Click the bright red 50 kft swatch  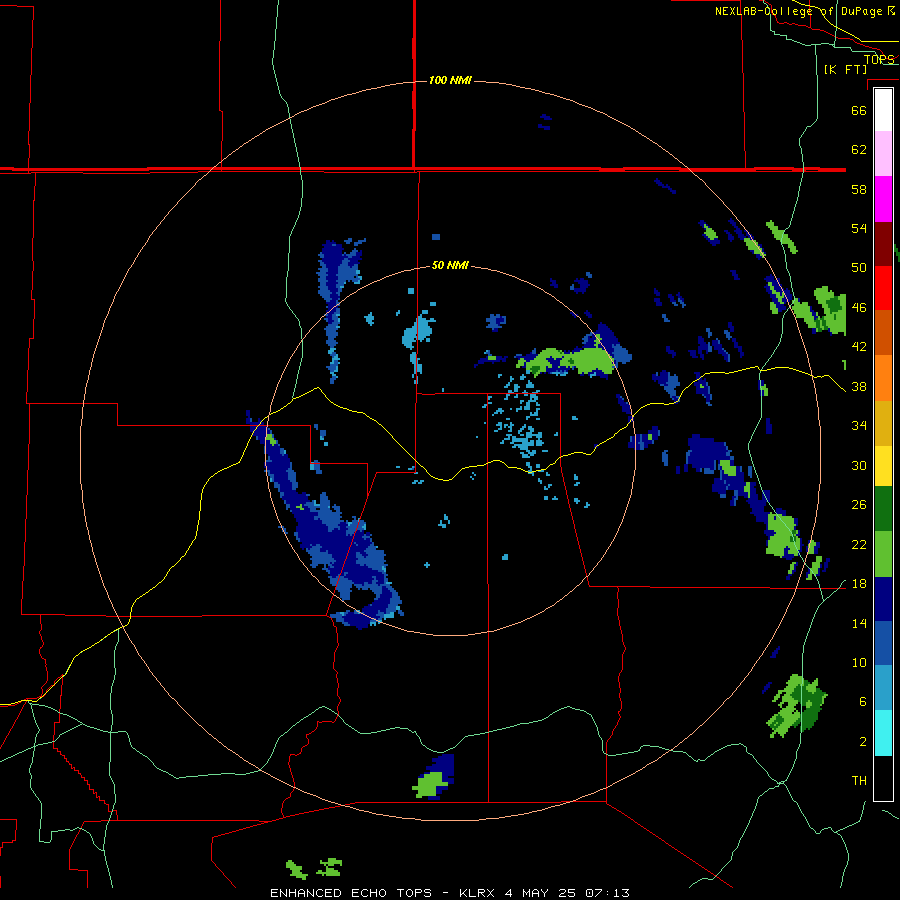883,288
